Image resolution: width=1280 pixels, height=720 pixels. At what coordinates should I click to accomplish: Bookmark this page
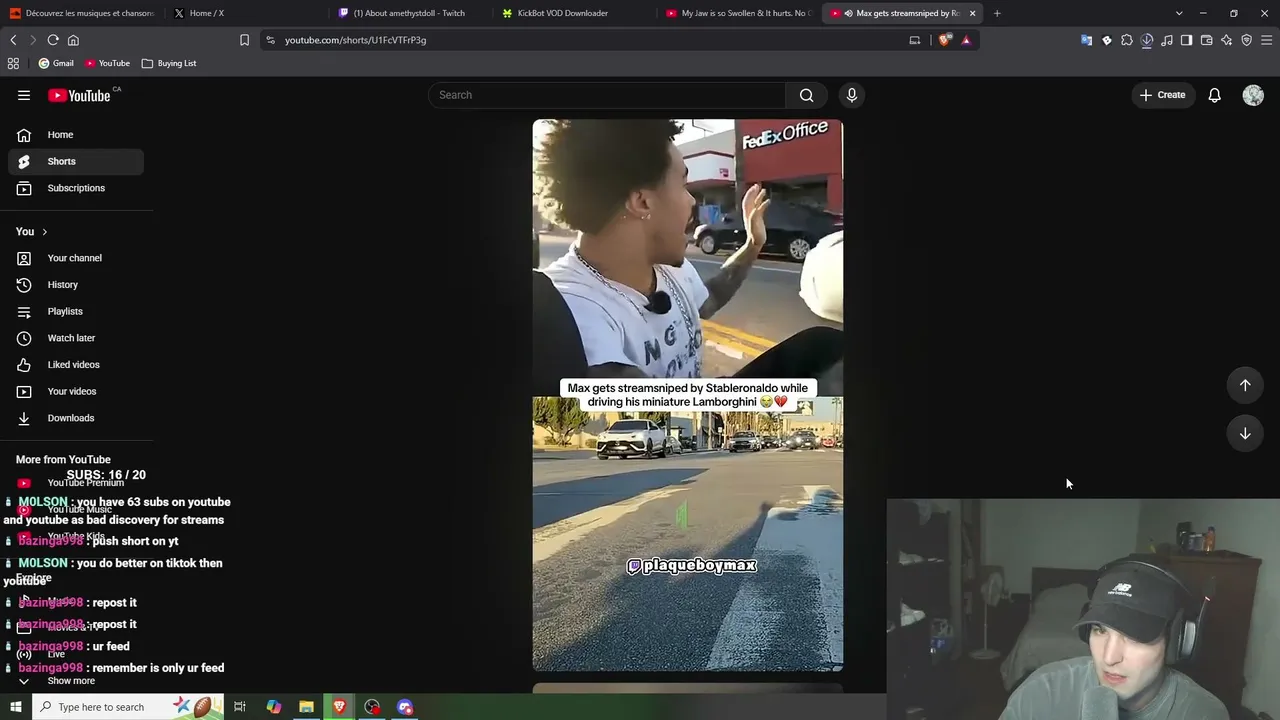244,40
